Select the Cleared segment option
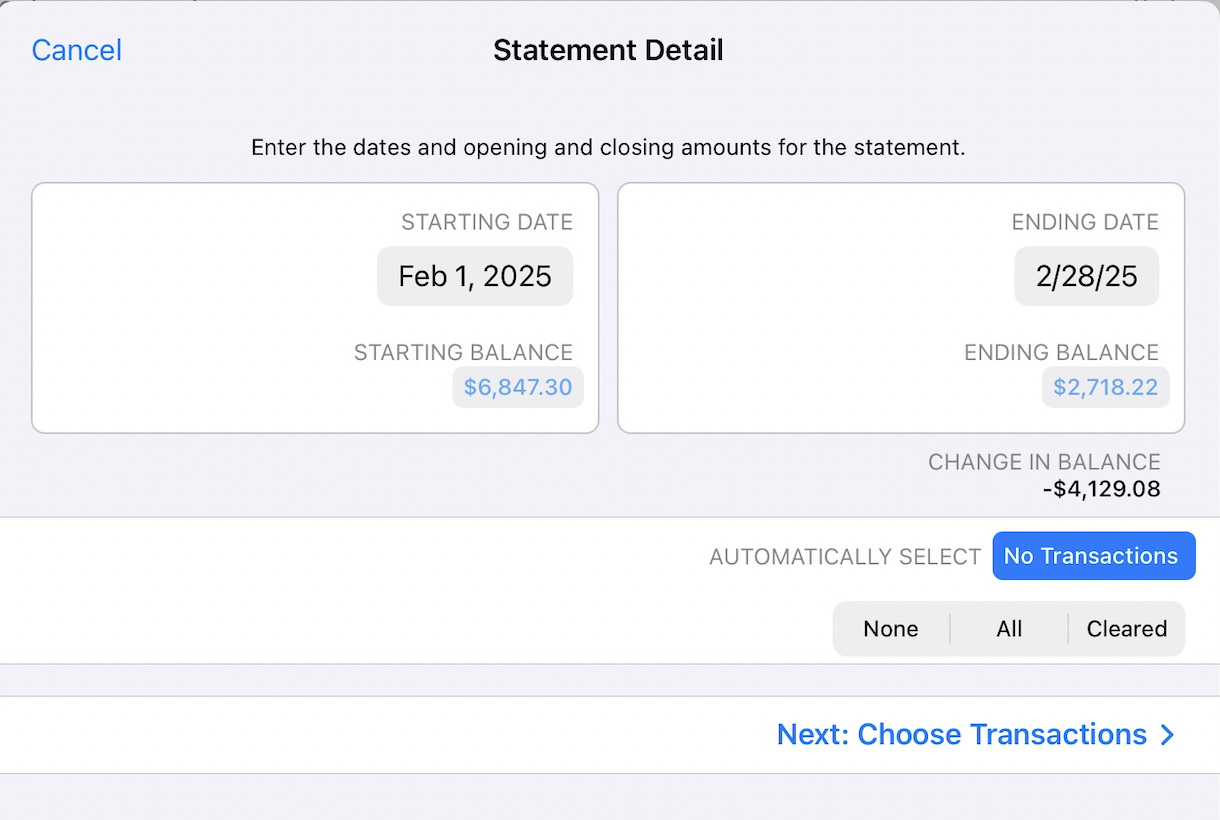The image size is (1220, 820). [1127, 629]
